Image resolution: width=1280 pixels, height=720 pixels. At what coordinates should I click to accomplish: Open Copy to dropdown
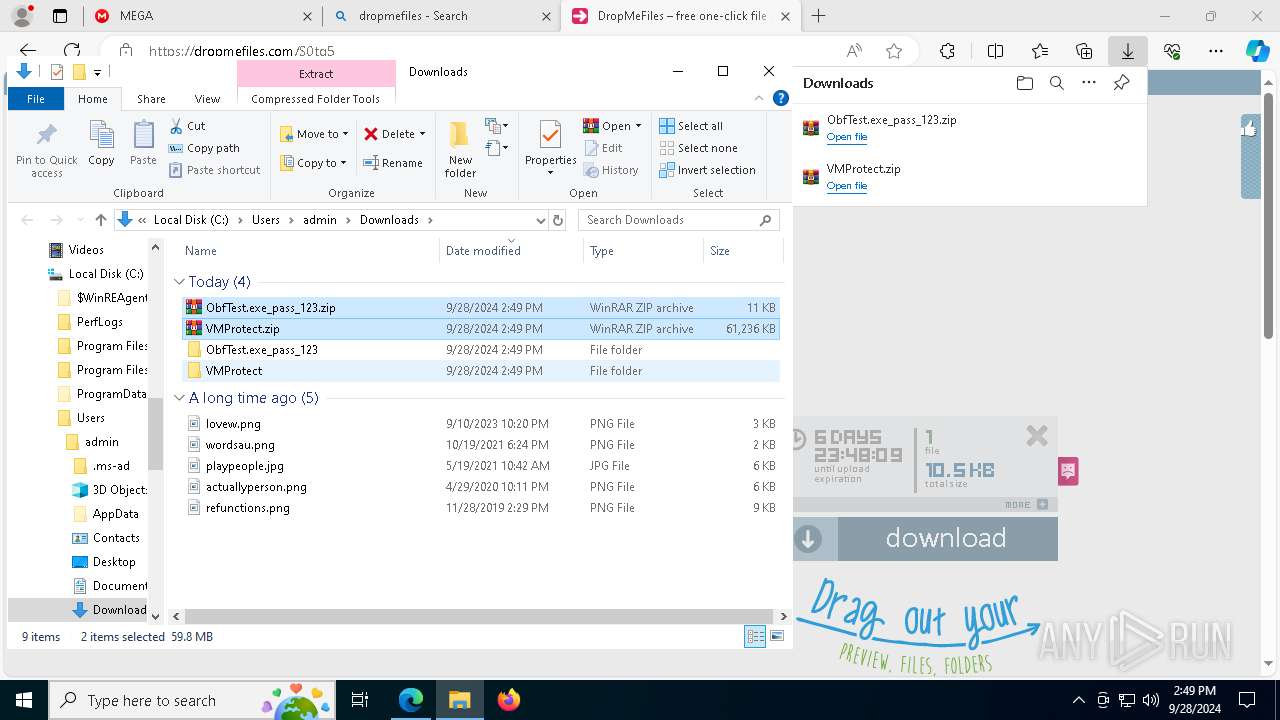(313, 163)
